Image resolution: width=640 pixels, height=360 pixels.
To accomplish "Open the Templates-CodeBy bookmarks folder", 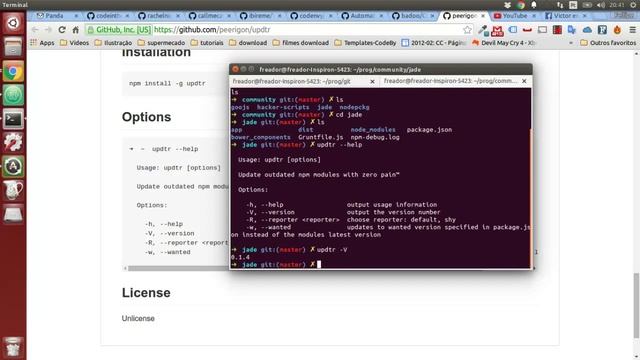I will 365,42.
